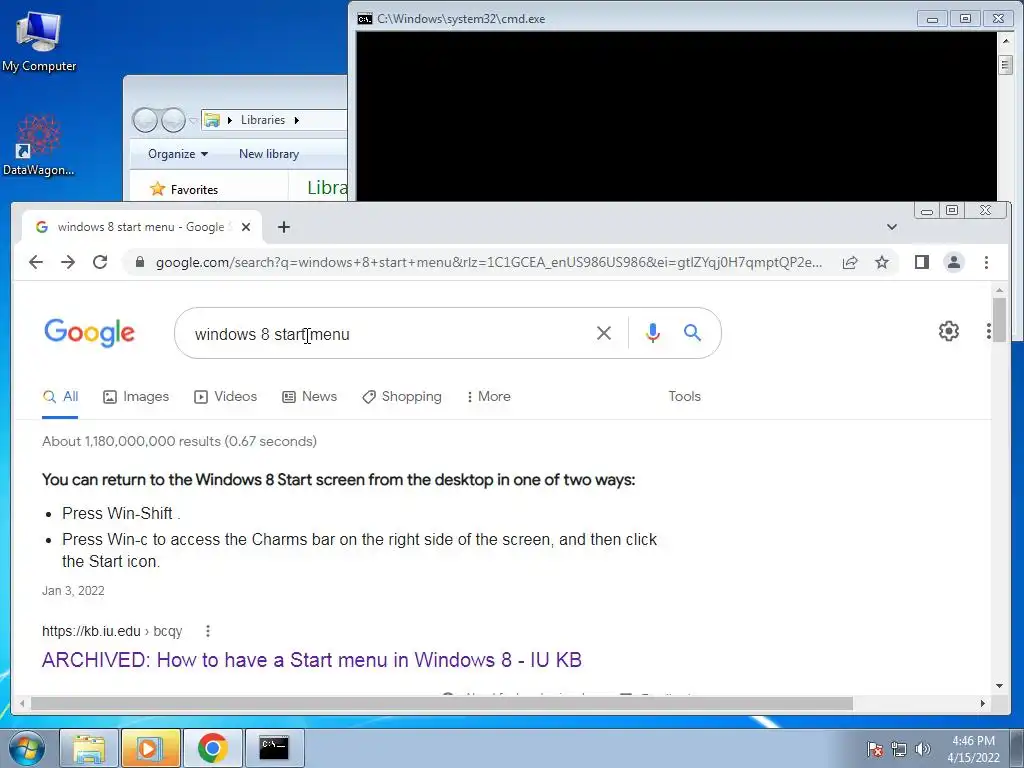Click Chrome horizontal scrollbar thumb
1024x768 pixels.
click(x=441, y=703)
